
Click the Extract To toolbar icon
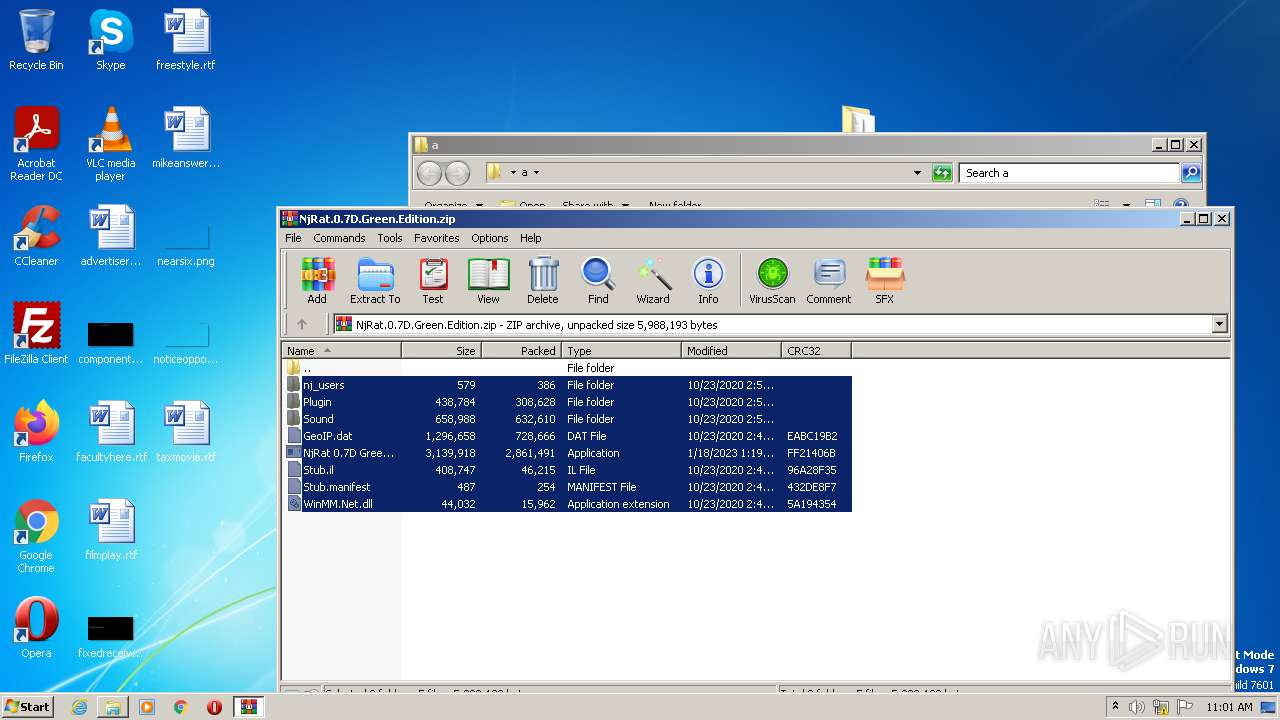pos(375,280)
